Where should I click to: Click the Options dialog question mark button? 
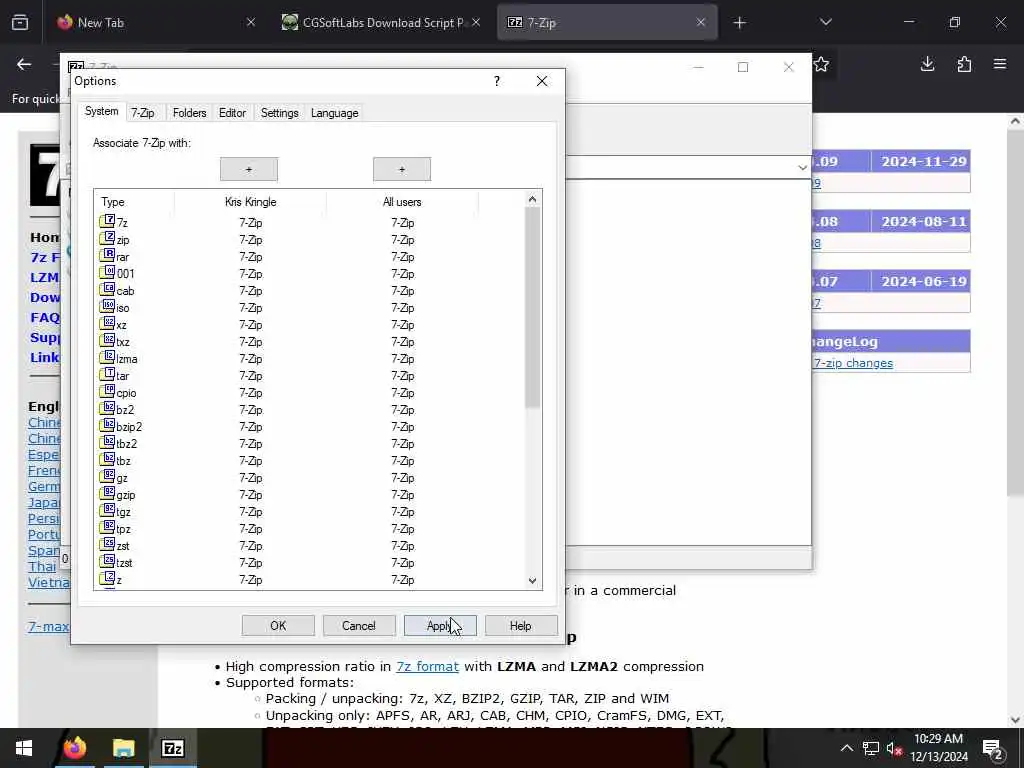tap(497, 81)
